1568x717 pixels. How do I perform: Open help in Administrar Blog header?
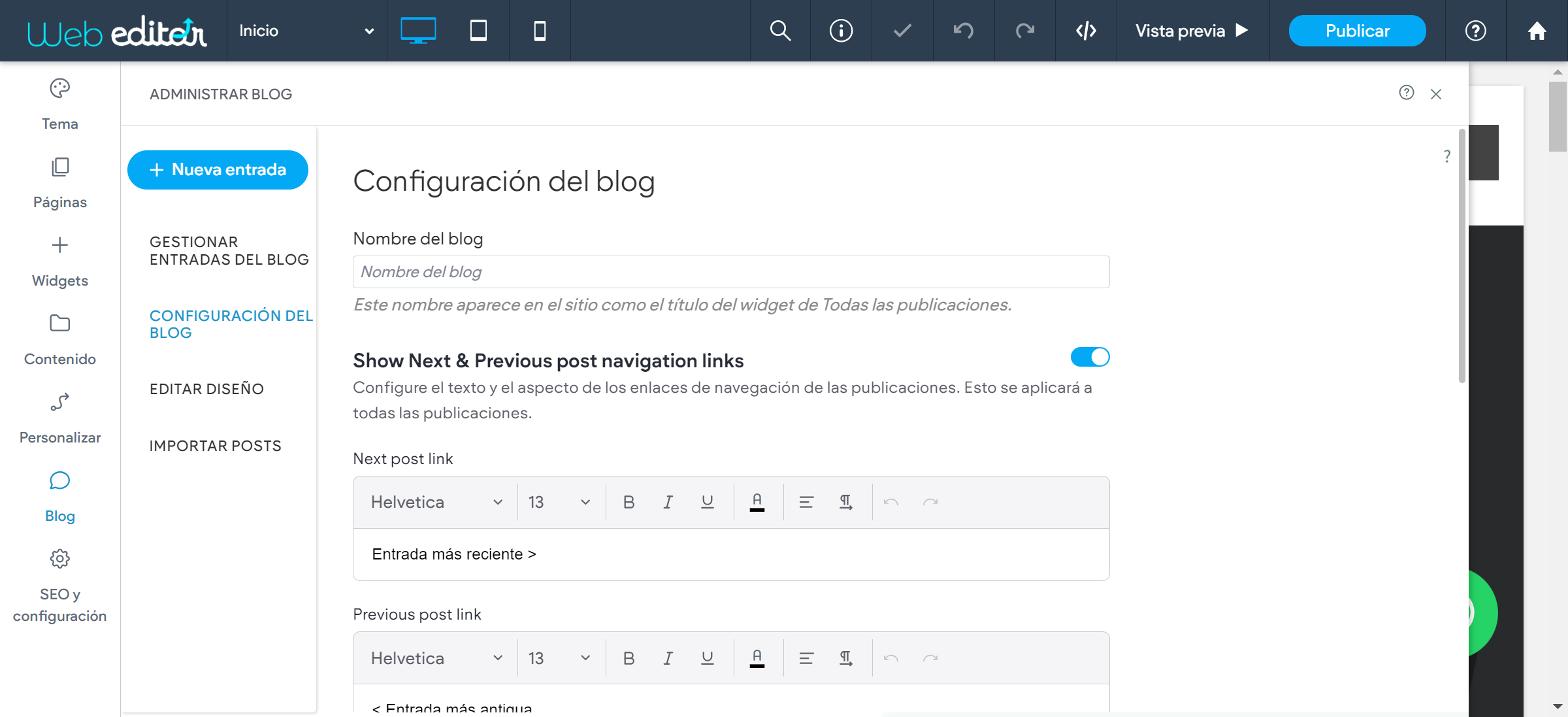(x=1407, y=93)
